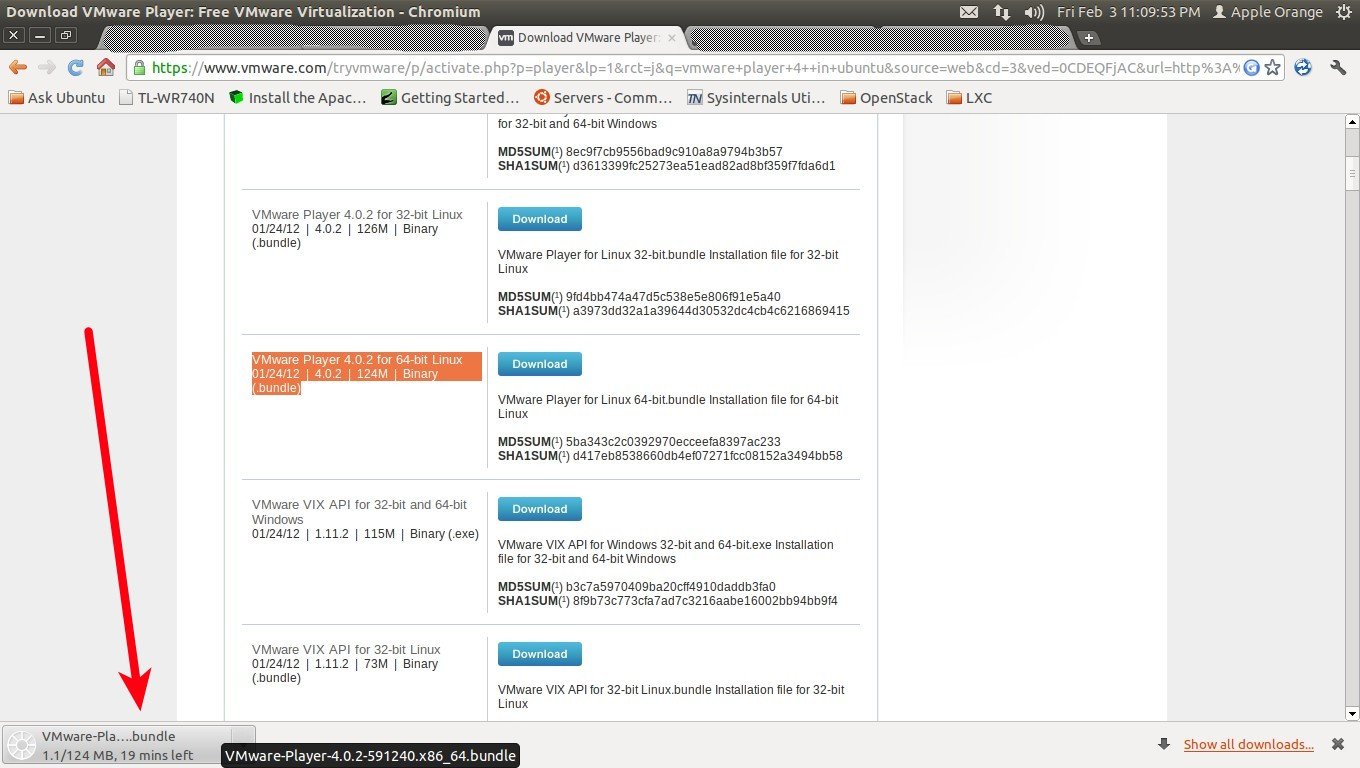Open the Sysinternals Uti... bookmark
1360x768 pixels.
pyautogui.click(x=756, y=97)
